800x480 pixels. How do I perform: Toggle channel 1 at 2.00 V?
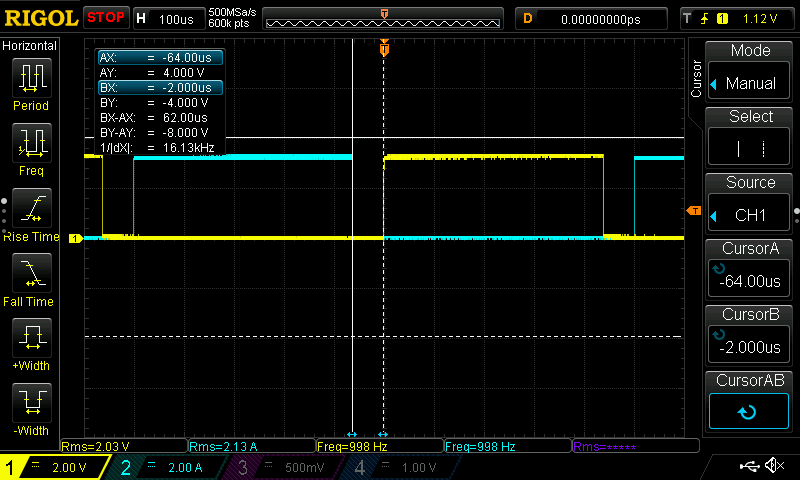coord(54,467)
